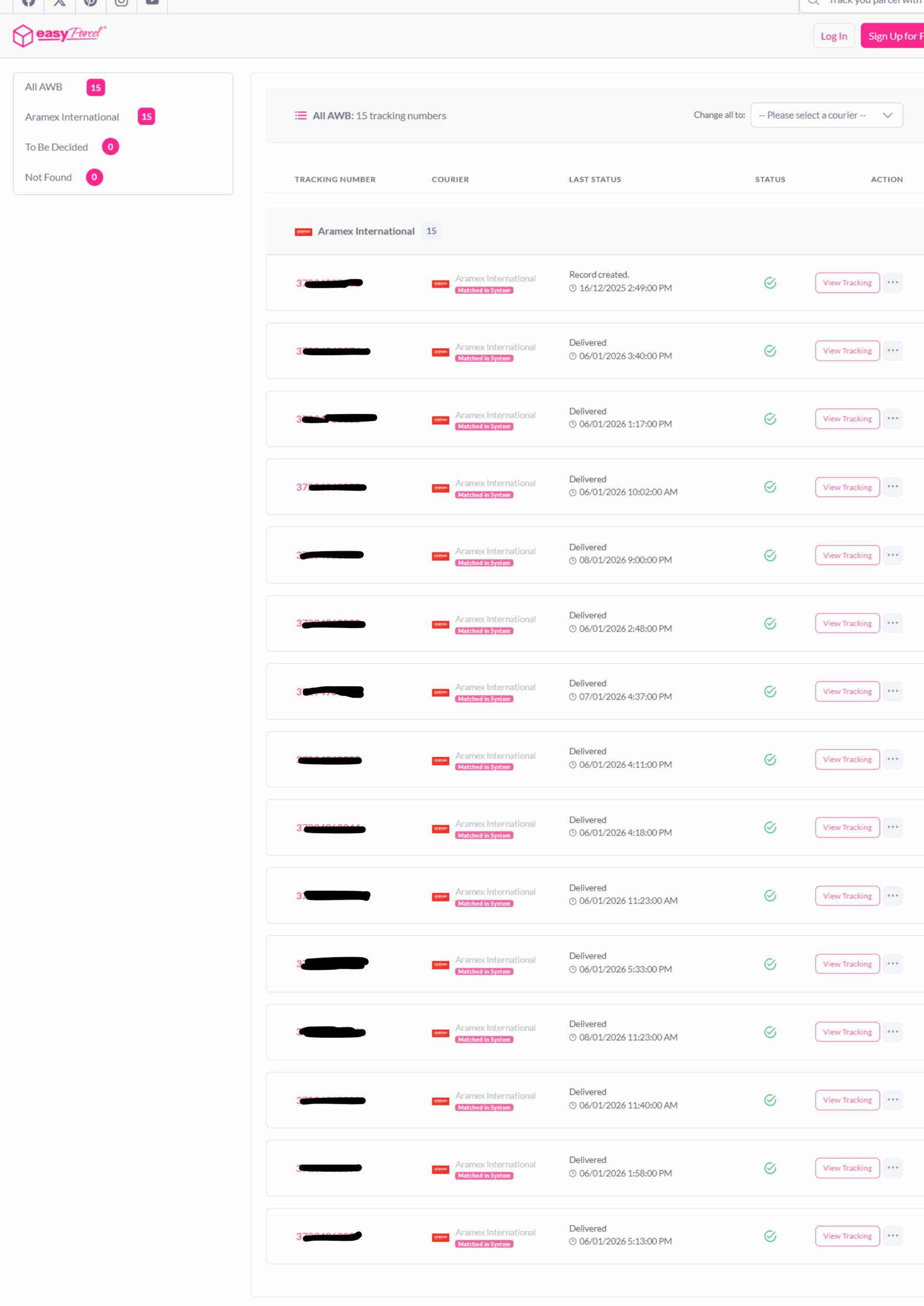Screen dimensions: 924x1306
Task: Expand three-dot actions for 06/01/2026 3:40:00 PM row
Action: click(893, 350)
